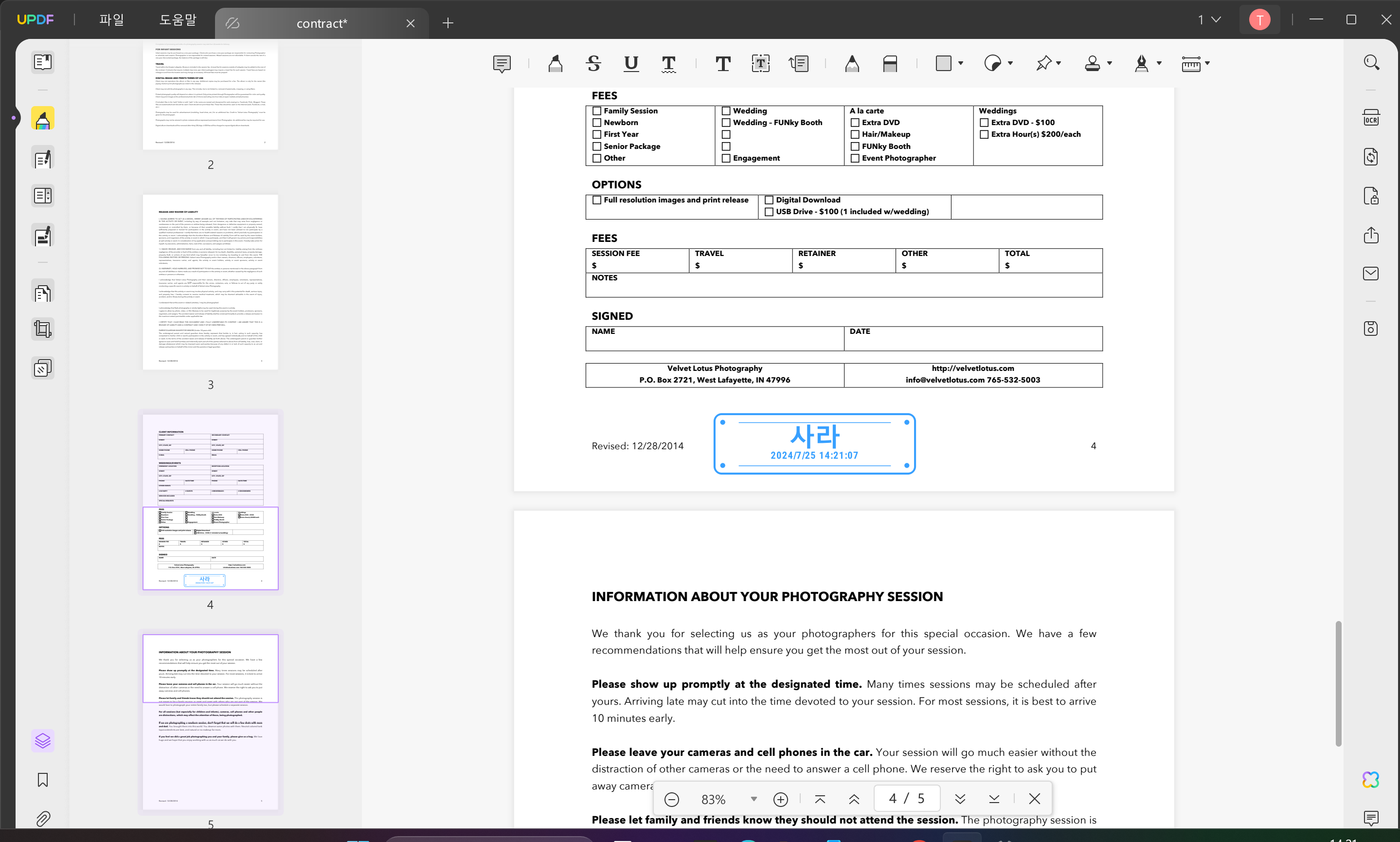This screenshot has width=1400, height=842.
Task: Jump to the last page
Action: [x=994, y=800]
